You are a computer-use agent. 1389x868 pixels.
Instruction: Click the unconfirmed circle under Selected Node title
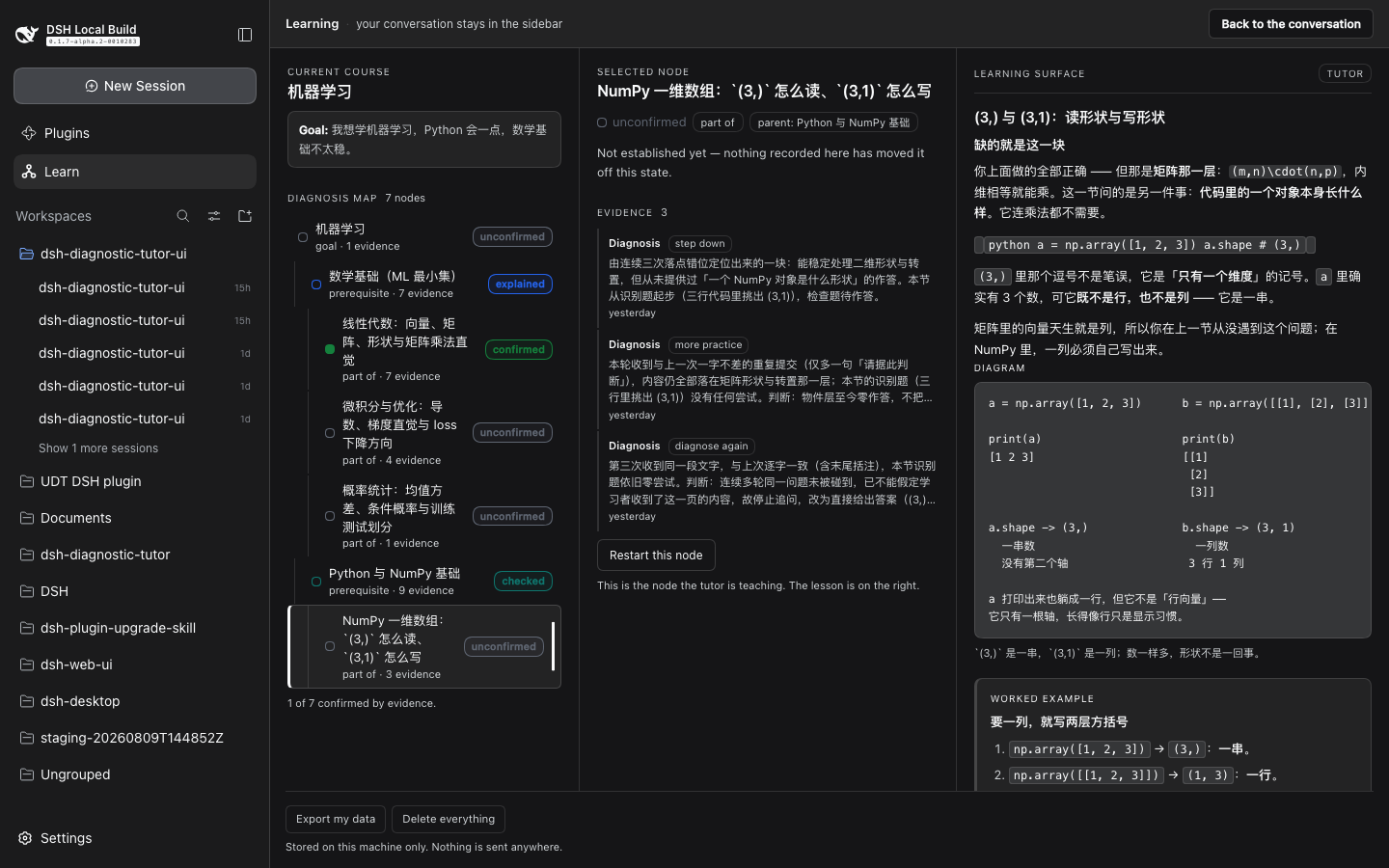pos(602,122)
